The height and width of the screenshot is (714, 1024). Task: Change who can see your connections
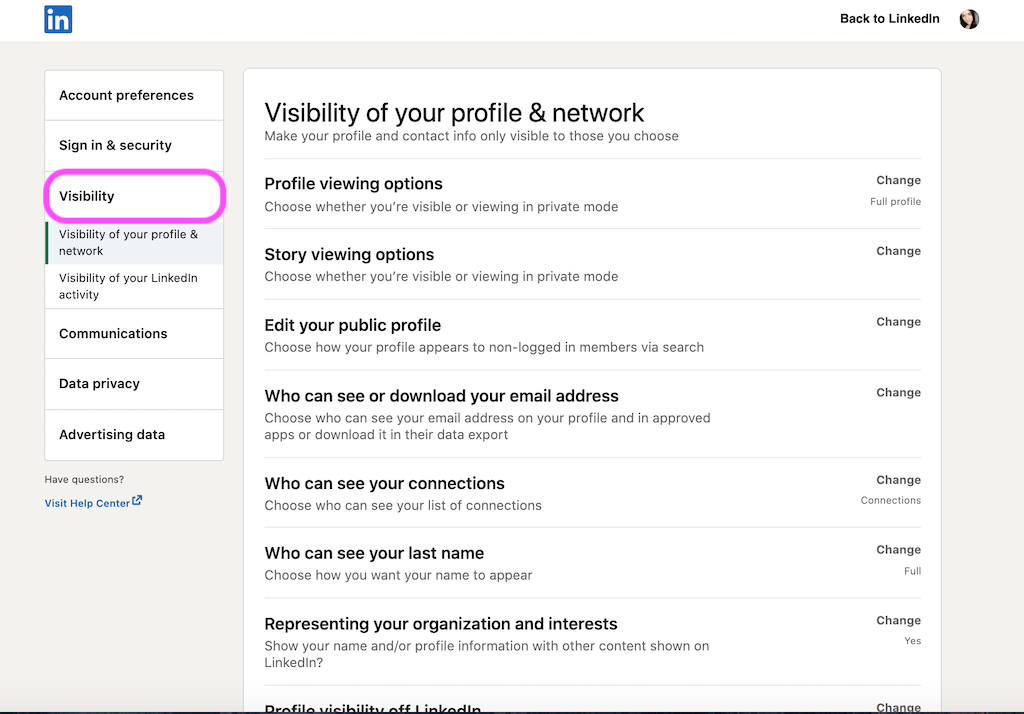click(898, 480)
